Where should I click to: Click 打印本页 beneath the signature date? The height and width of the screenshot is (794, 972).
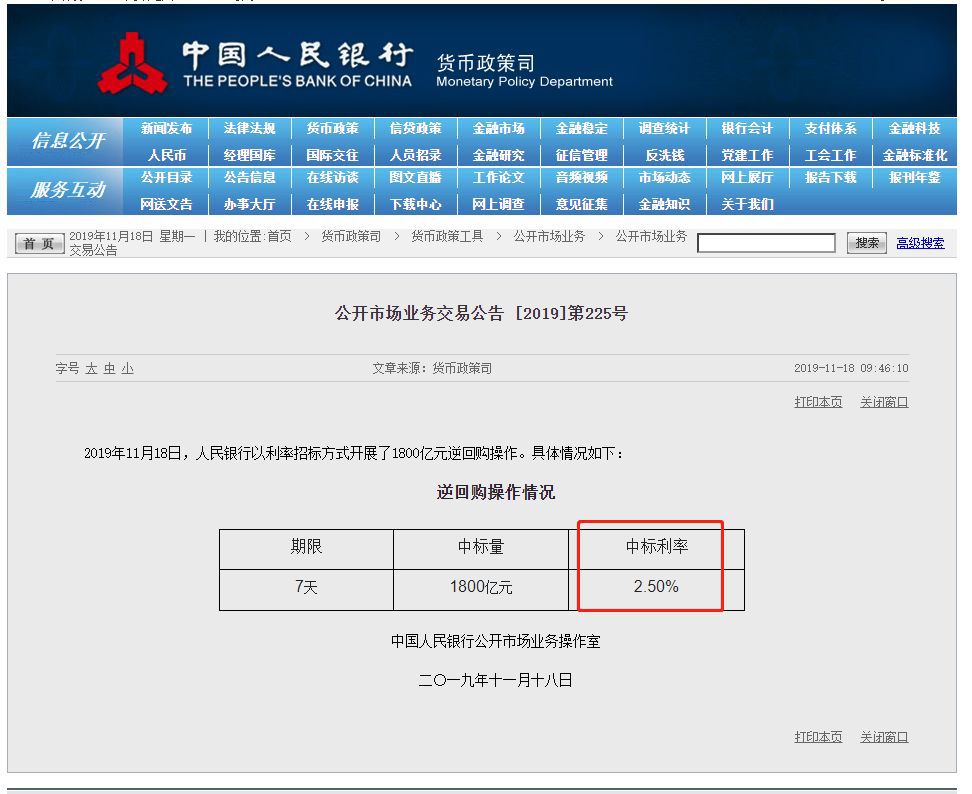[x=818, y=737]
